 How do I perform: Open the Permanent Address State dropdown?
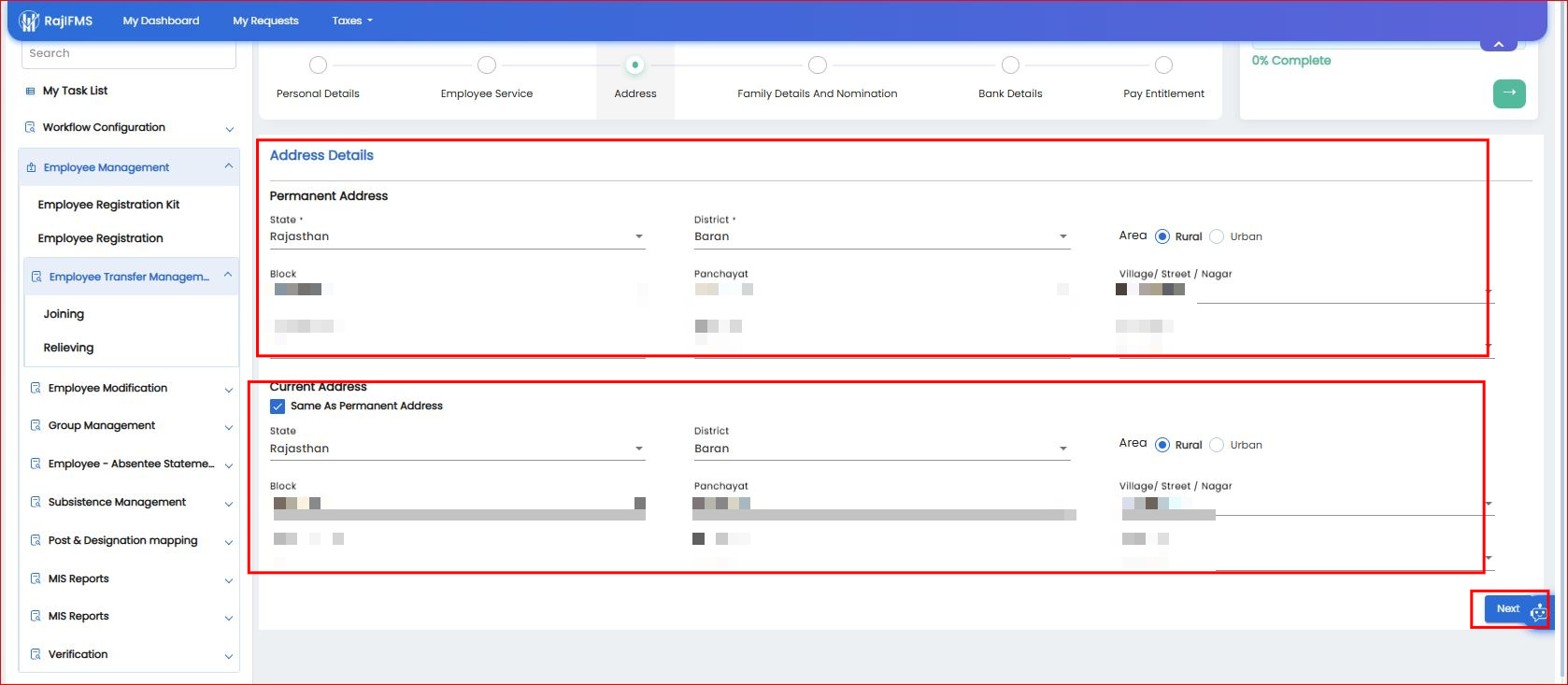tap(457, 236)
